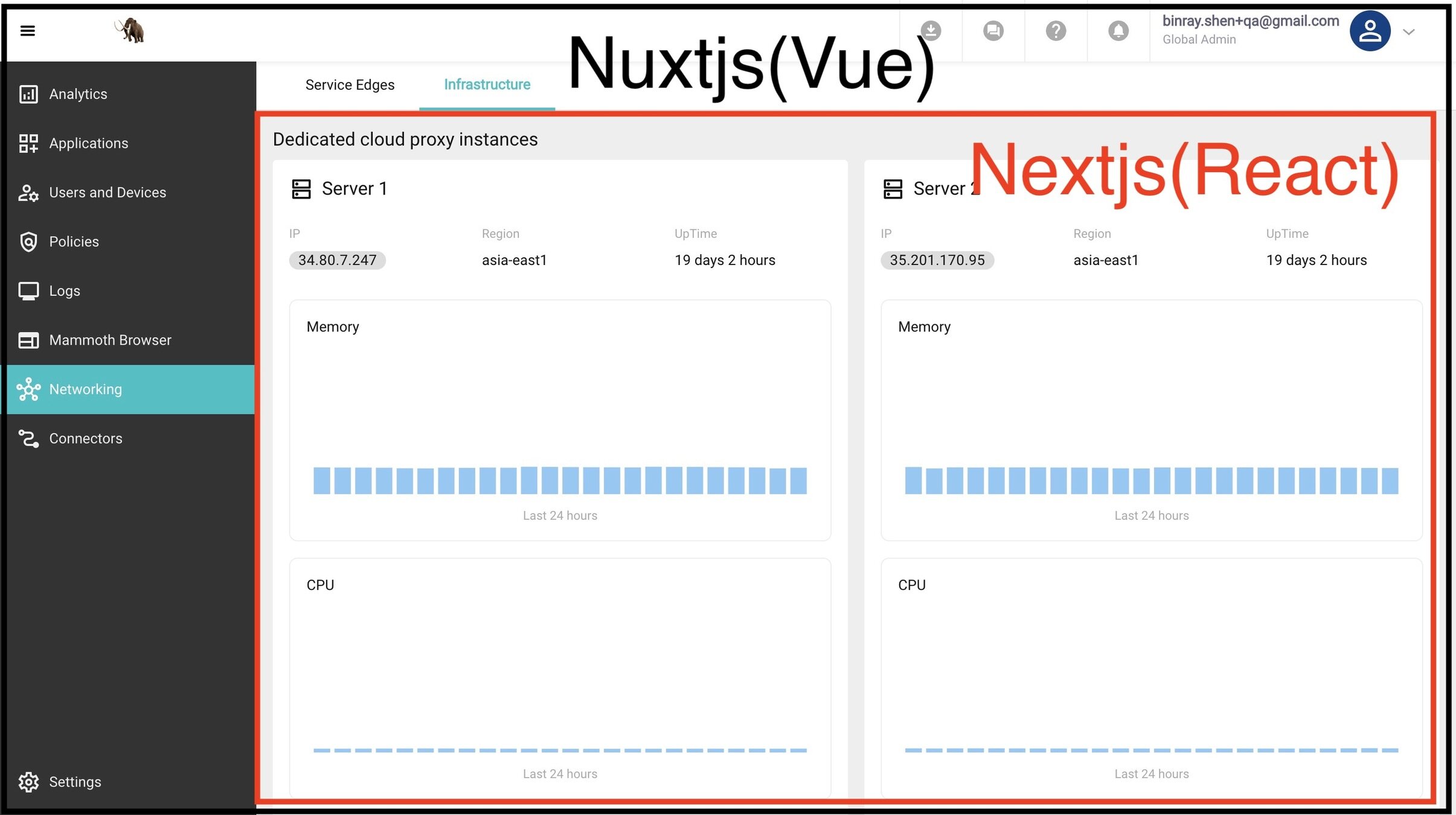Click the mammoth logo
1456x815 pixels.
pos(130,30)
